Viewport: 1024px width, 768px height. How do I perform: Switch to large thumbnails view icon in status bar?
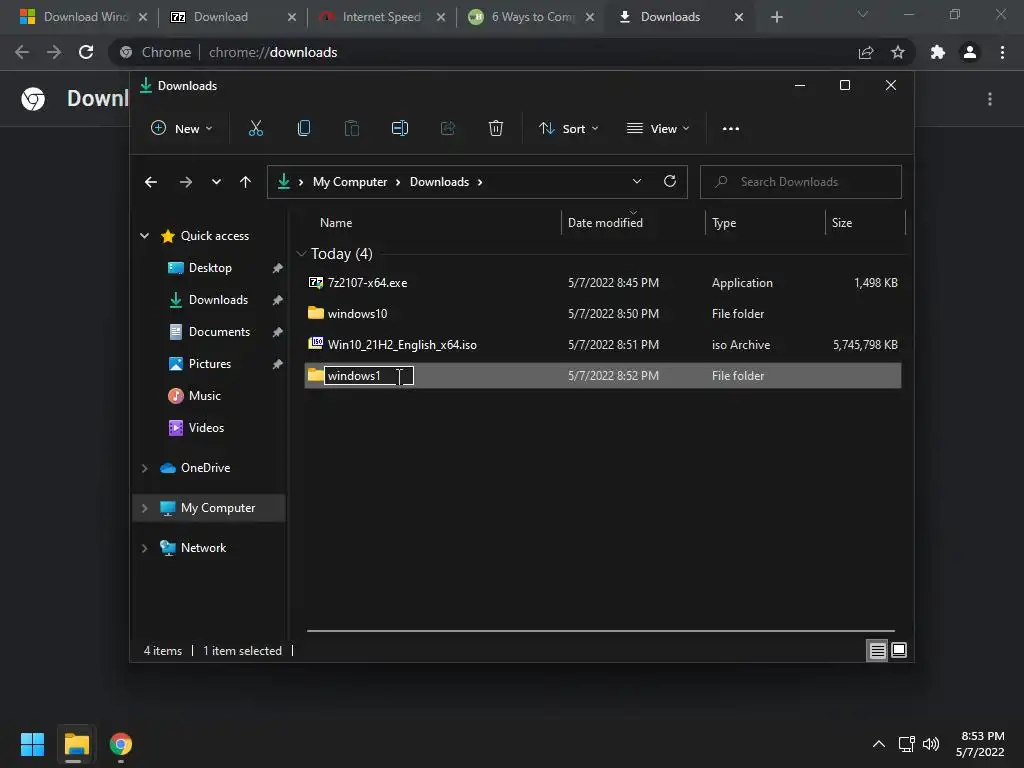899,650
